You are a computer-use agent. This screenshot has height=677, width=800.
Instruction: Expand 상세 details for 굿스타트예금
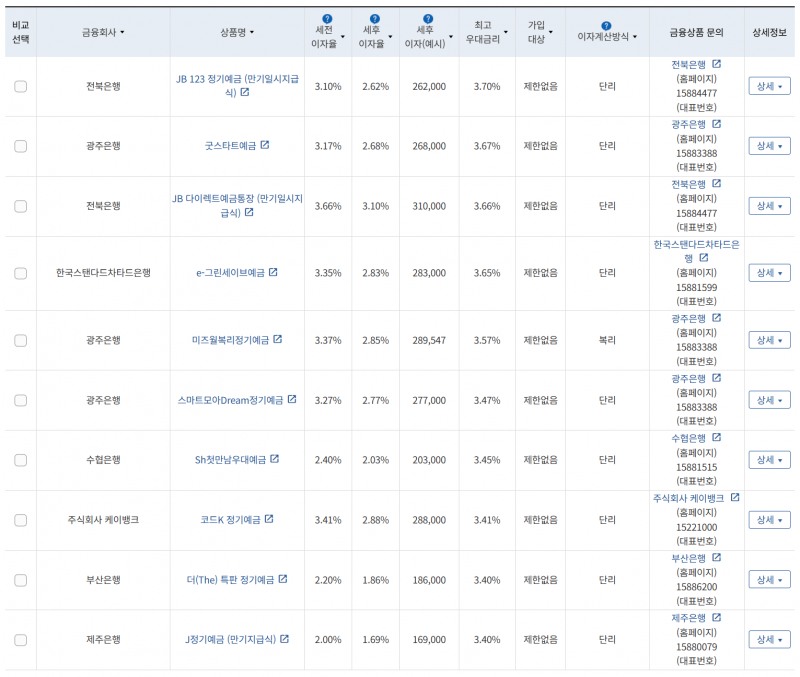(x=769, y=146)
